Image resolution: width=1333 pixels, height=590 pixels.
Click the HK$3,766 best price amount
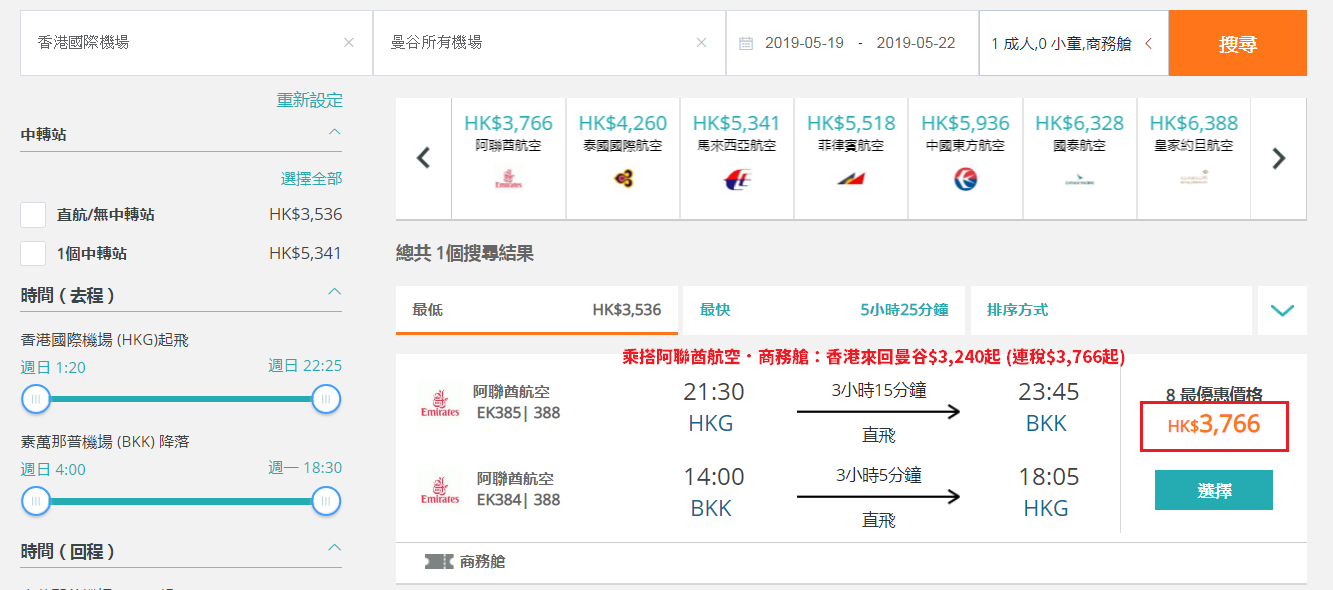pyautogui.click(x=1214, y=425)
